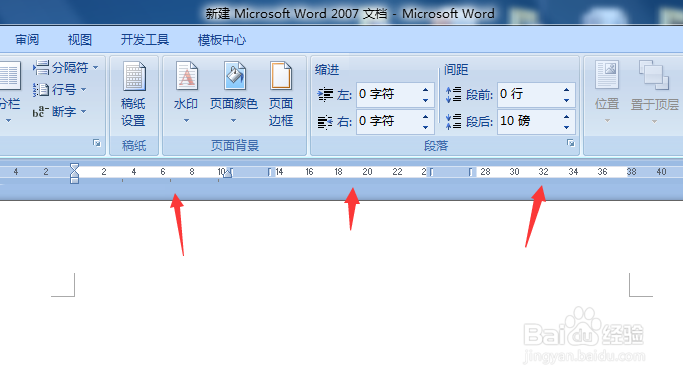Click the ruler marker near 10
The image size is (683, 380).
pyautogui.click(x=227, y=173)
